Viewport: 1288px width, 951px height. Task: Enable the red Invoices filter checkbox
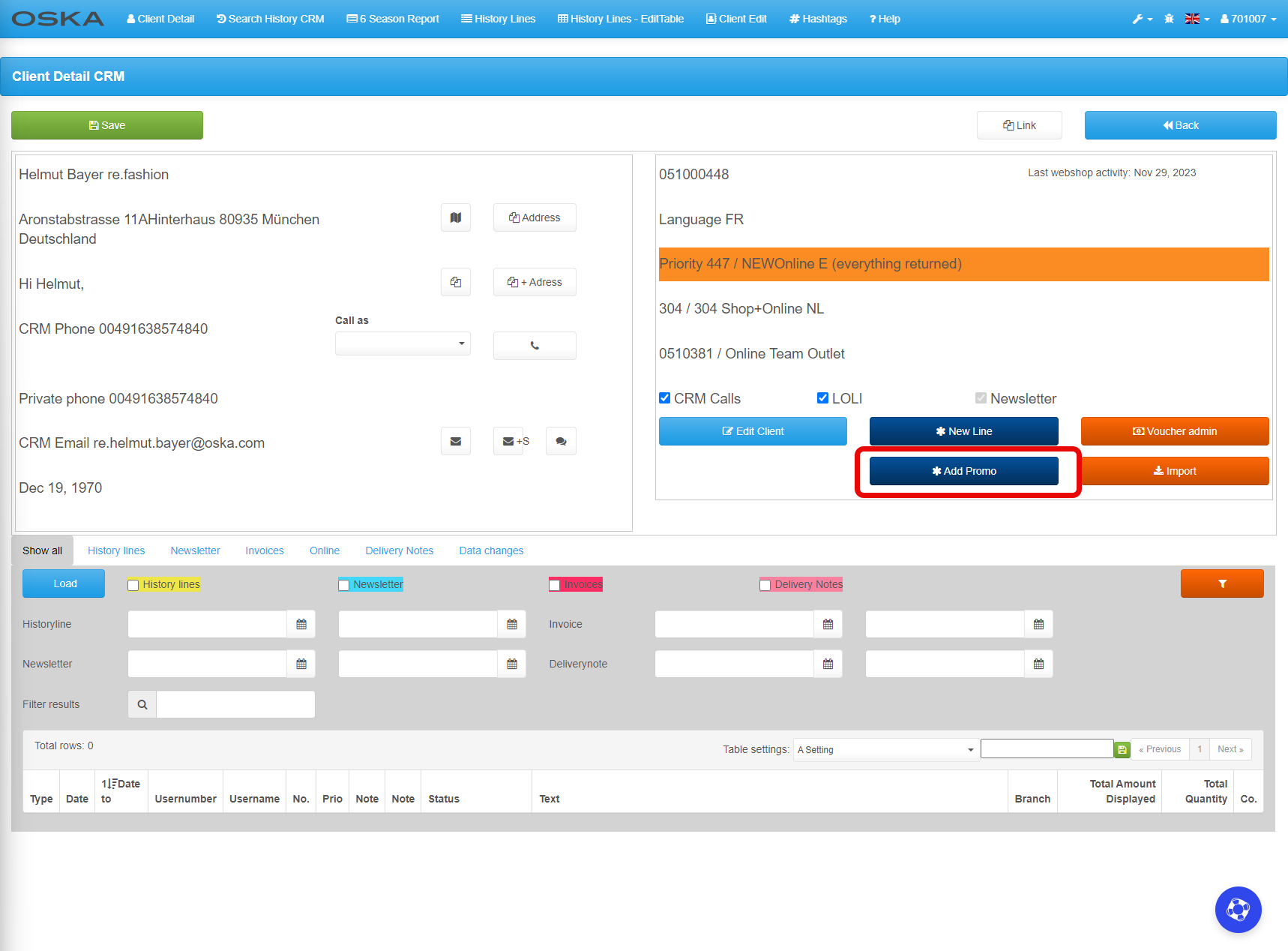click(555, 585)
